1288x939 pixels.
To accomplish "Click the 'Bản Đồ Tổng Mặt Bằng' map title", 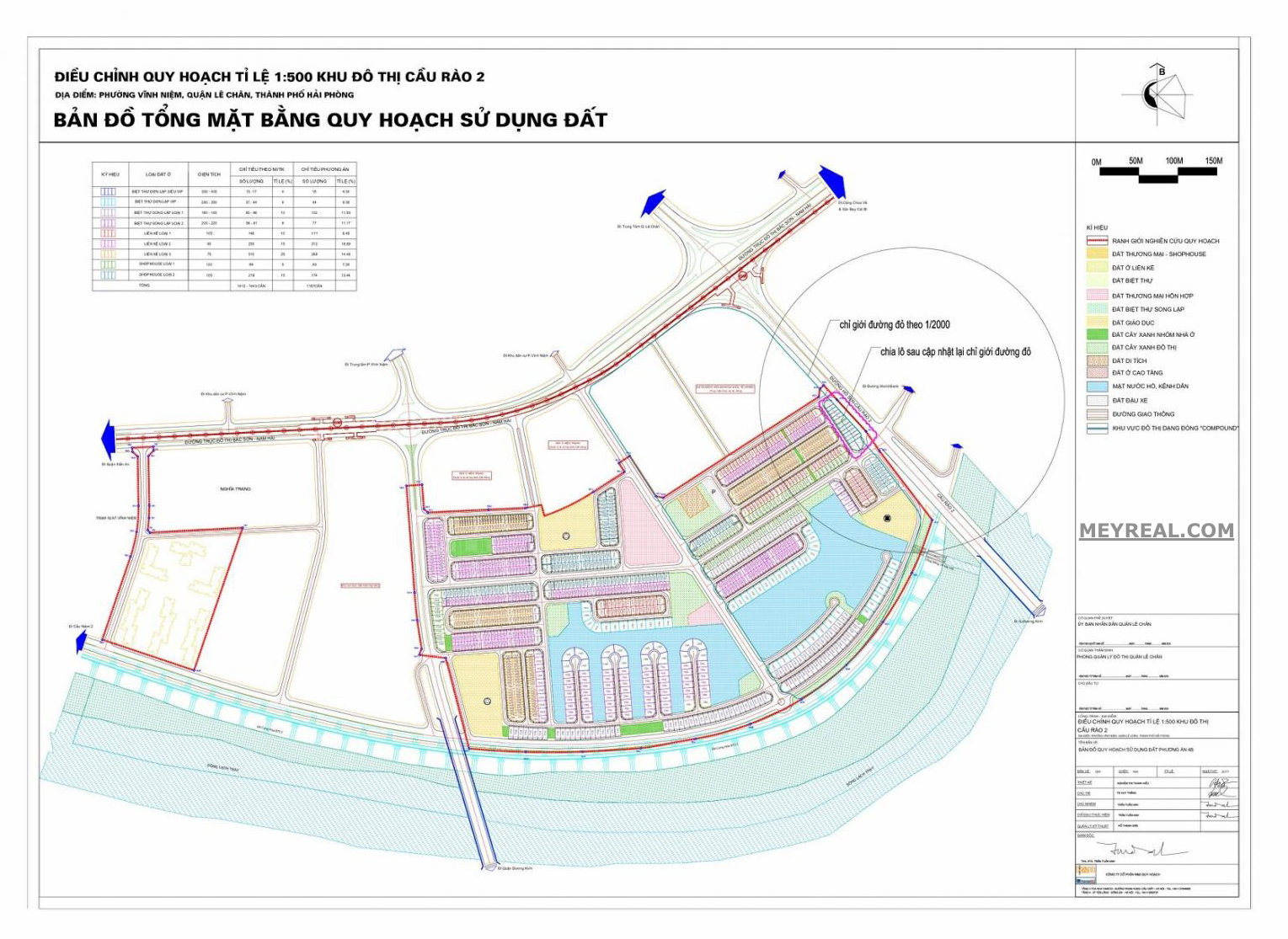I will (330, 120).
